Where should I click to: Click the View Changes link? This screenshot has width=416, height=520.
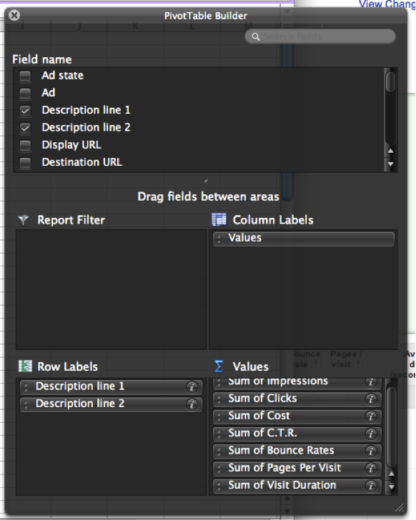(387, 4)
